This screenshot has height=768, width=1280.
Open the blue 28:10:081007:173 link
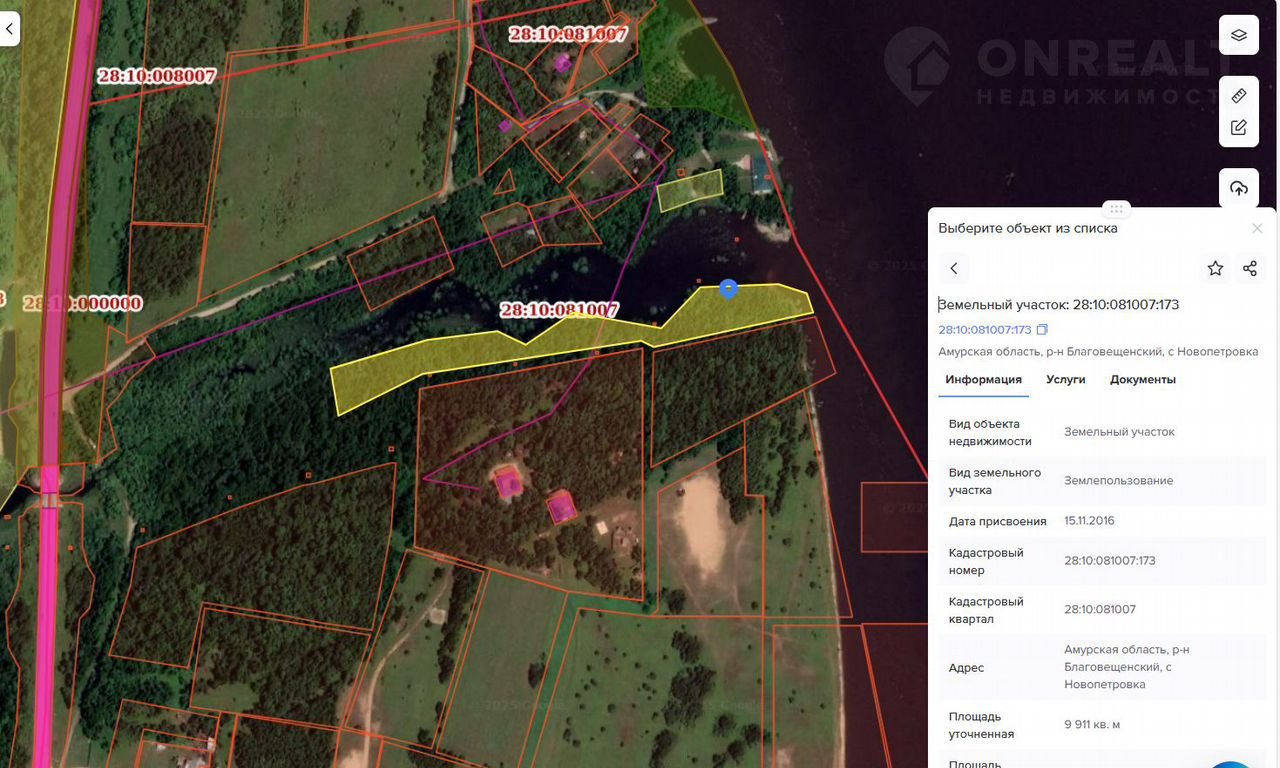pyautogui.click(x=984, y=330)
